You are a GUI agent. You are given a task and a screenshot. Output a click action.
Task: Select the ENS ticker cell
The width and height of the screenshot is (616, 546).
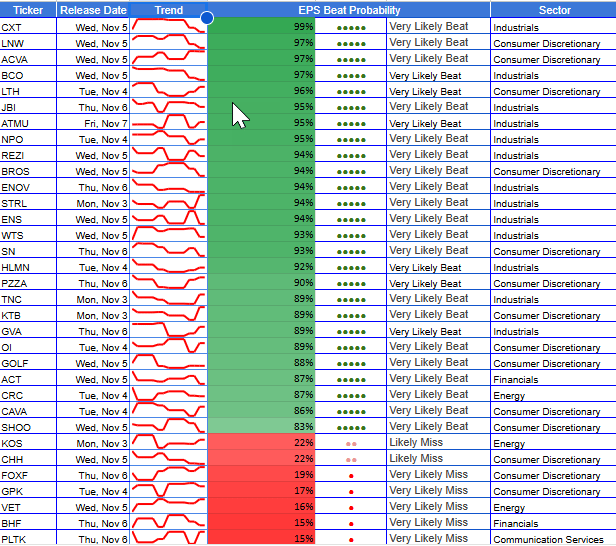coord(28,219)
